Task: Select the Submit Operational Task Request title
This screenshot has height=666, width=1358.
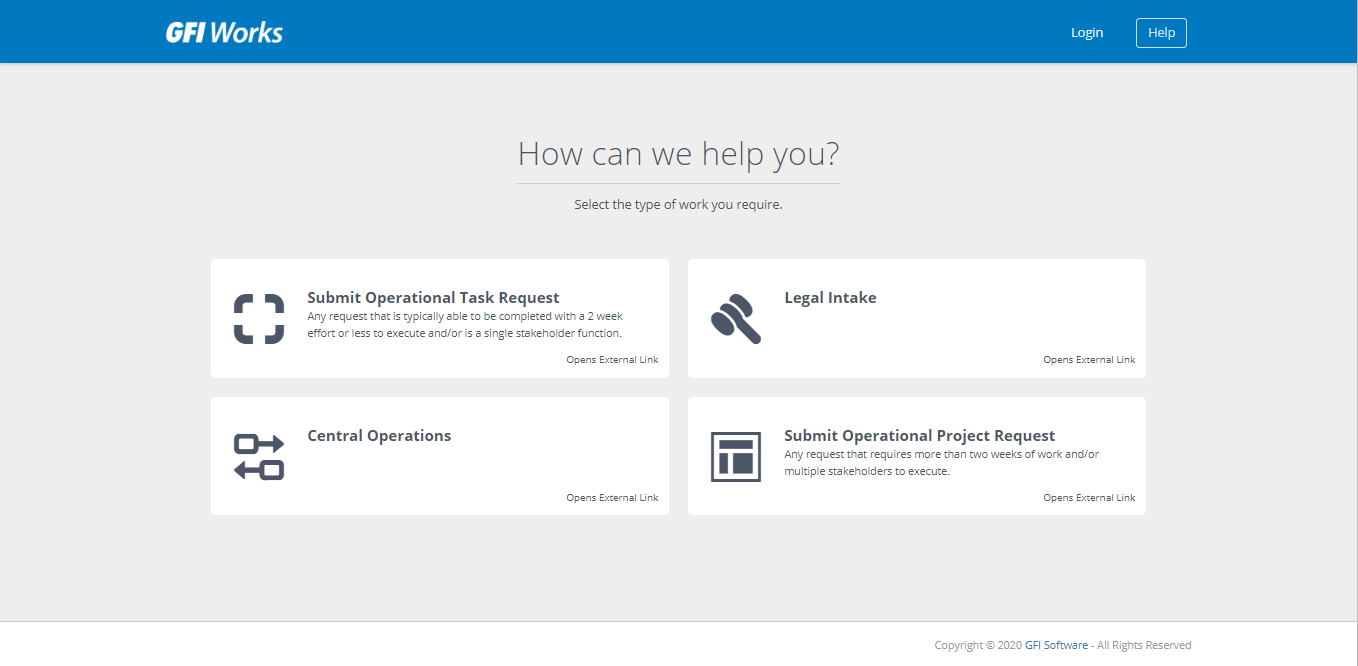Action: coord(433,298)
